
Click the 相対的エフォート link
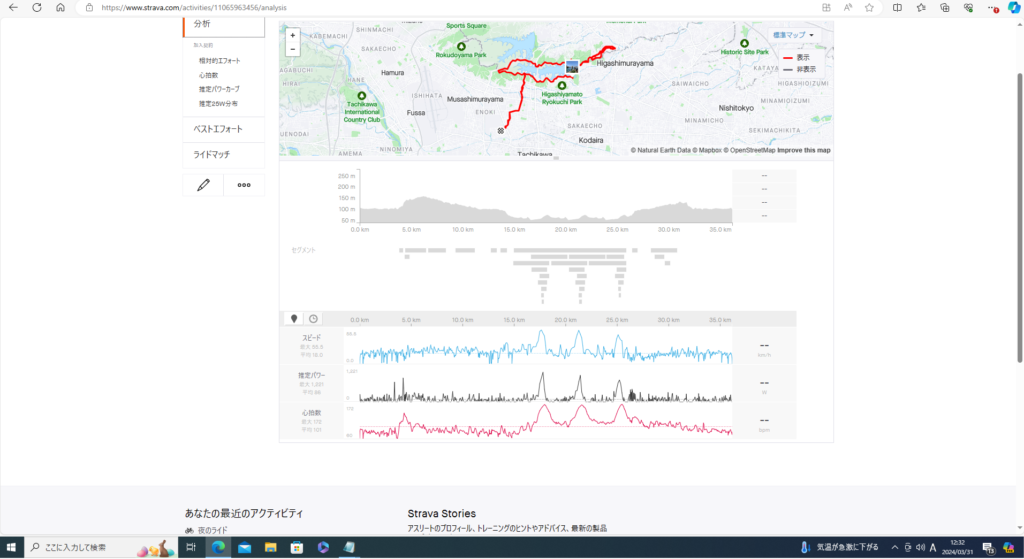(x=219, y=61)
